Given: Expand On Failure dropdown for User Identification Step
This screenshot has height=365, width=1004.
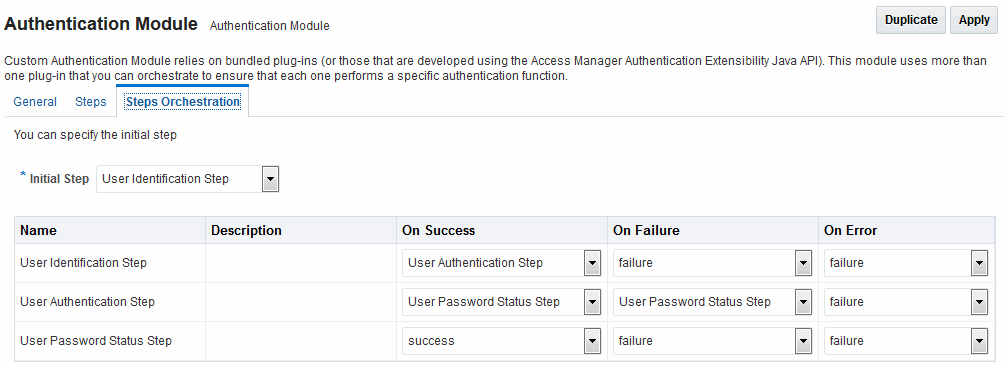Looking at the screenshot, I should [x=803, y=263].
